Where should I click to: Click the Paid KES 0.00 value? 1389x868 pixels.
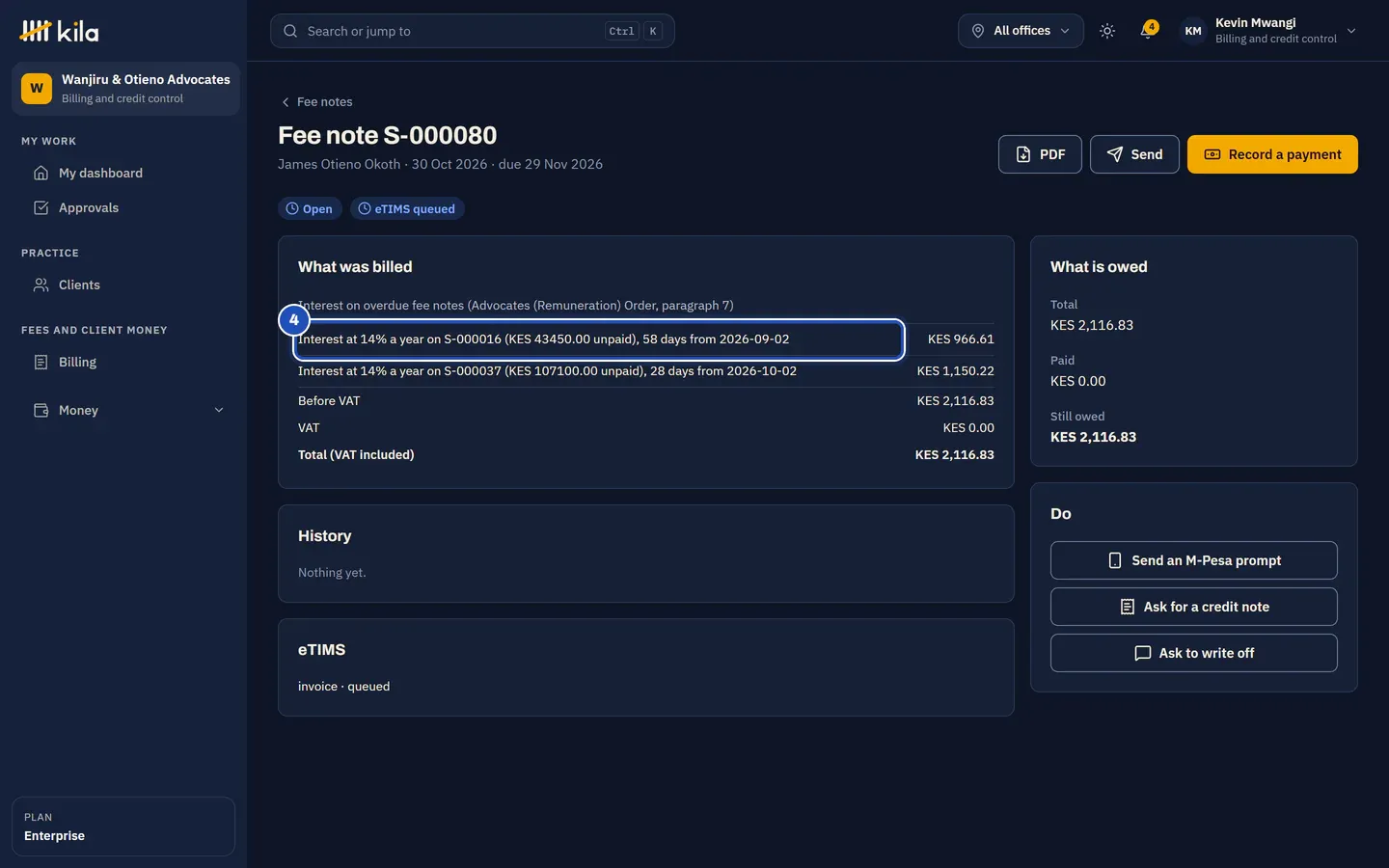click(x=1078, y=381)
